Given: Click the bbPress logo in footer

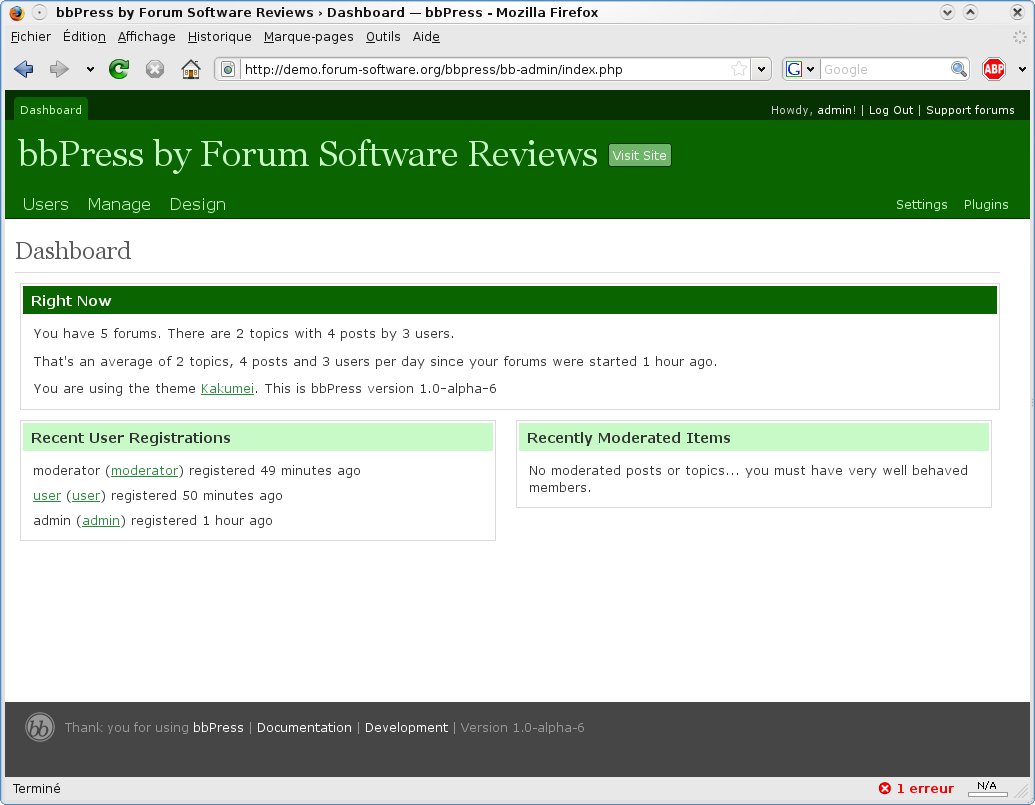Looking at the screenshot, I should (40, 728).
